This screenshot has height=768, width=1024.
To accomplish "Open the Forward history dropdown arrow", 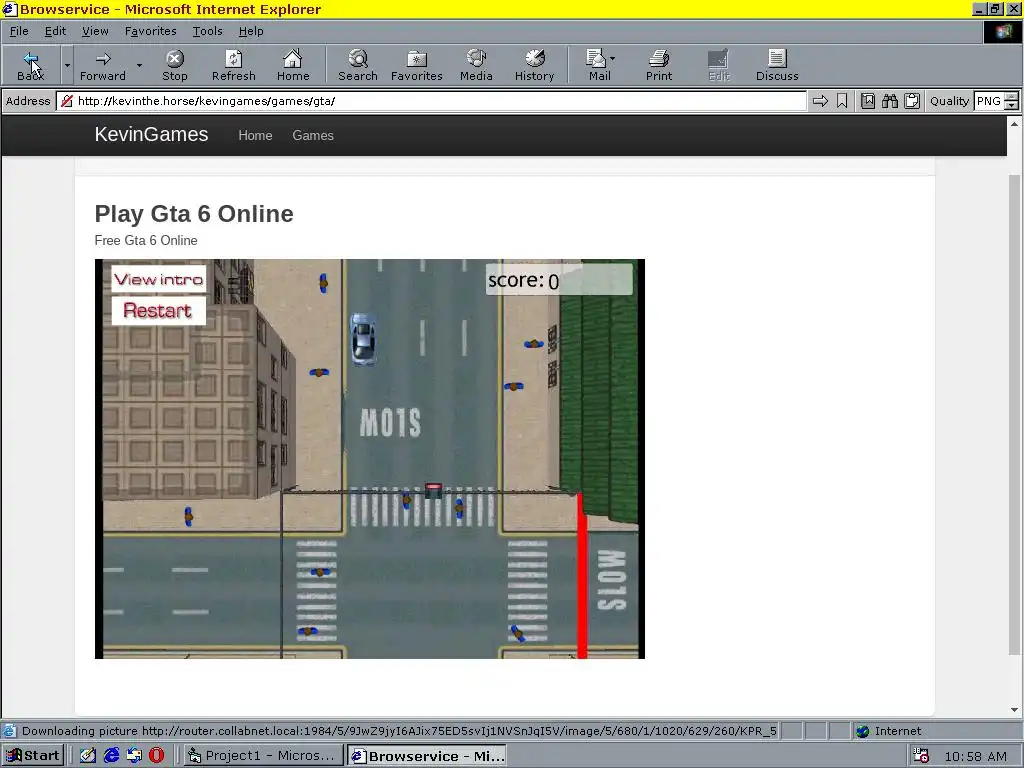I will pyautogui.click(x=139, y=65).
